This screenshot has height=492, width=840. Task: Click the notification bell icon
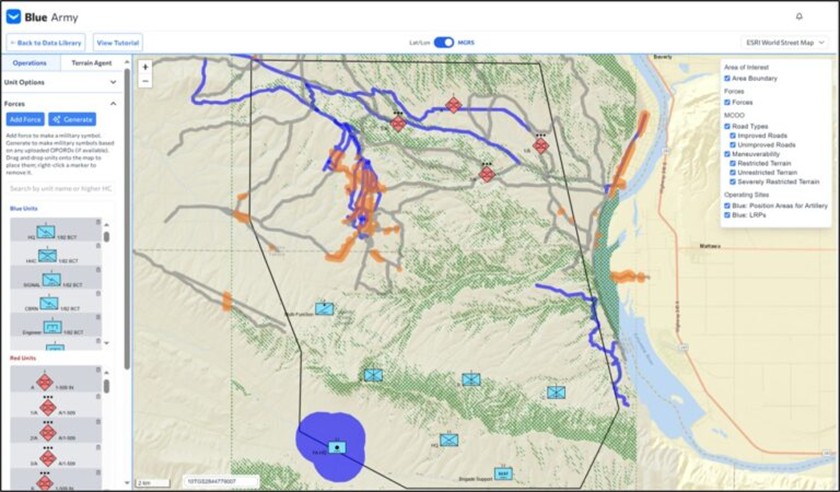[799, 17]
